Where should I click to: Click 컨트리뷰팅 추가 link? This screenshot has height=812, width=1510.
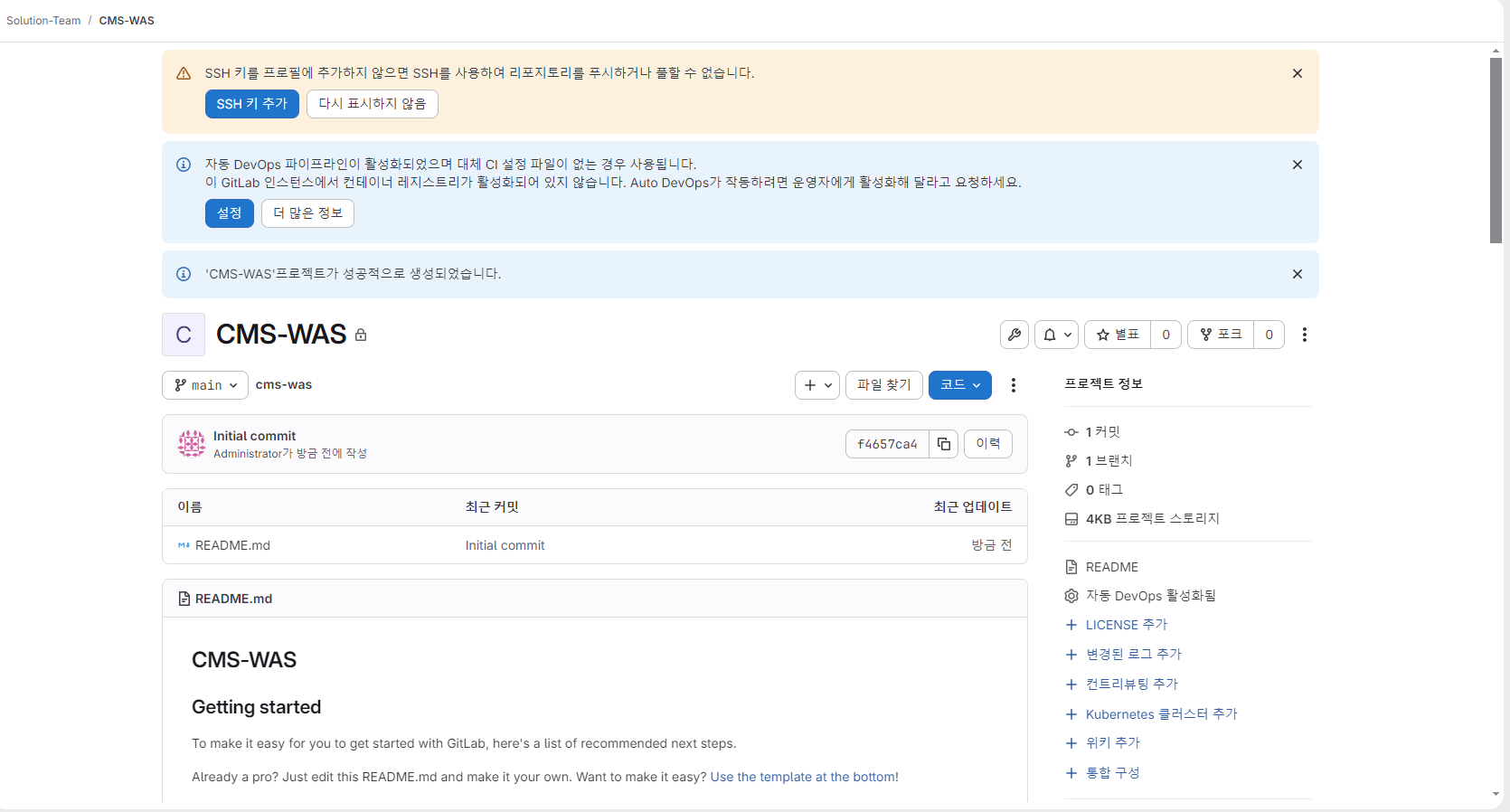click(x=1132, y=685)
